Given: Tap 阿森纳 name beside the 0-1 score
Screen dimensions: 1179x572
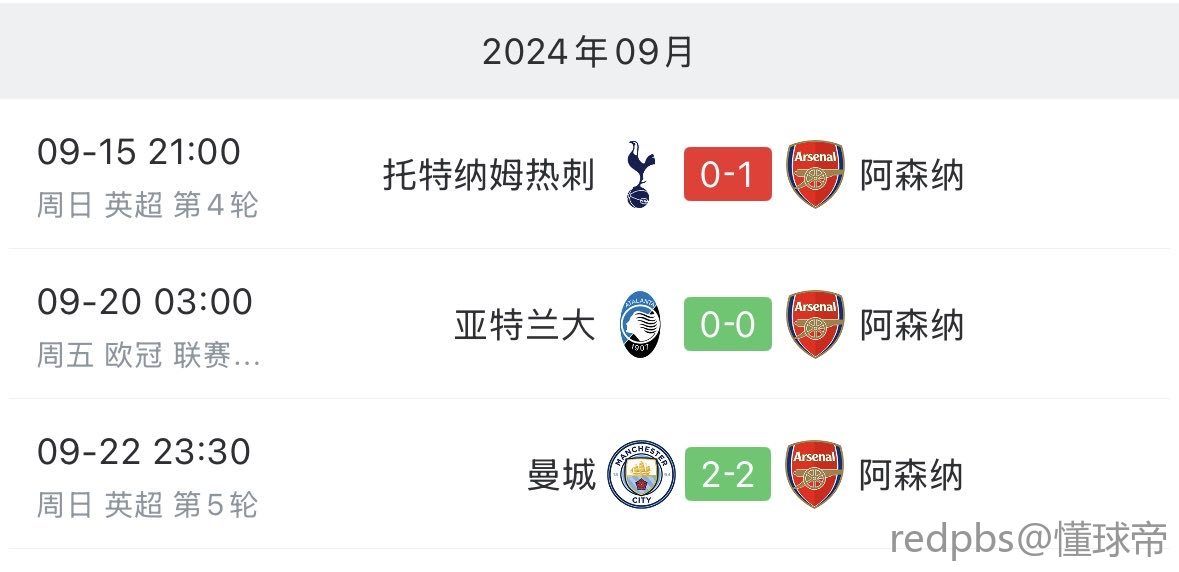Looking at the screenshot, I should (x=912, y=174).
